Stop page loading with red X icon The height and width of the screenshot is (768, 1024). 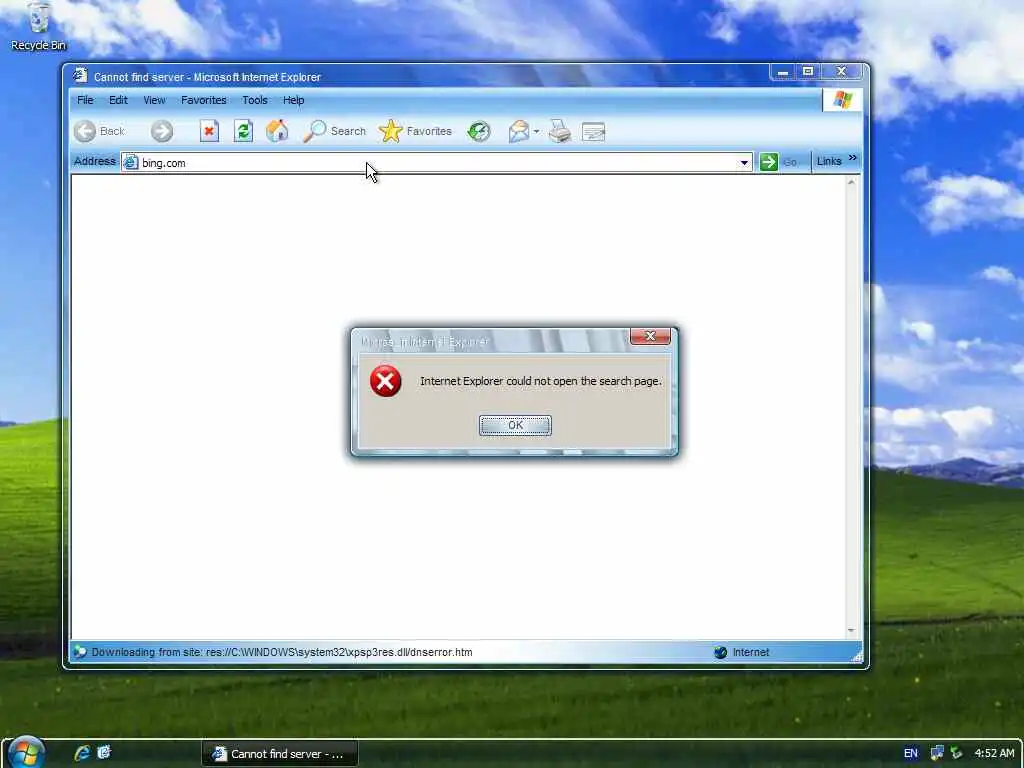[x=209, y=131]
